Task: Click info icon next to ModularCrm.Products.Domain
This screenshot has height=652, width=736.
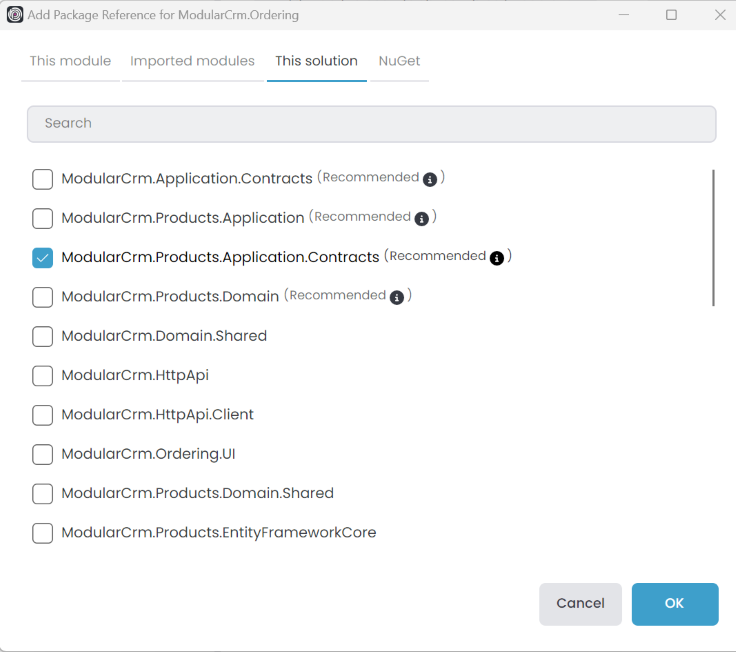Action: pyautogui.click(x=397, y=297)
